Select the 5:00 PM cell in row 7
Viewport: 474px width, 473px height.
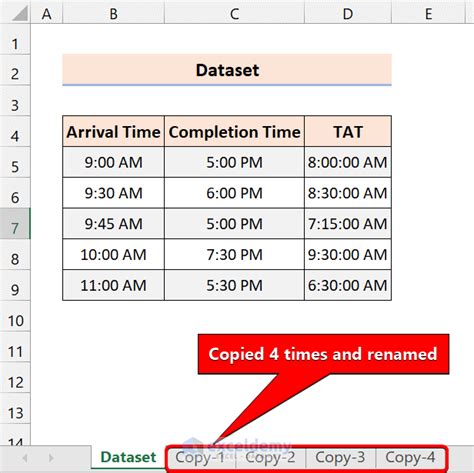234,224
